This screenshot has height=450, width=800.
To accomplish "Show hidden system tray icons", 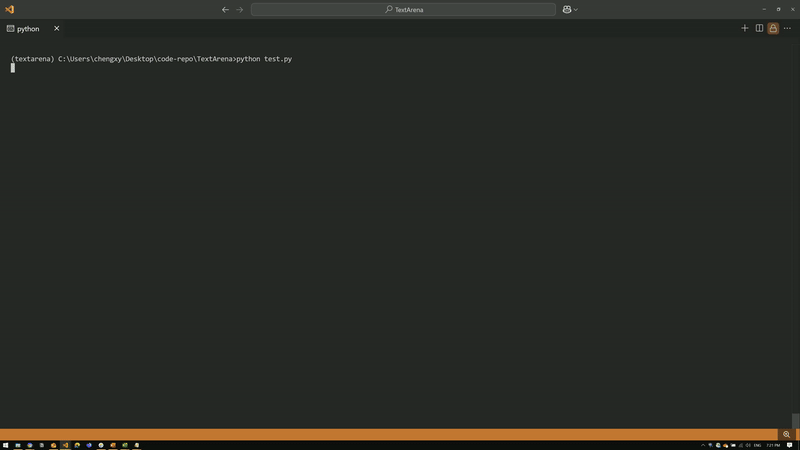I will click(703, 445).
